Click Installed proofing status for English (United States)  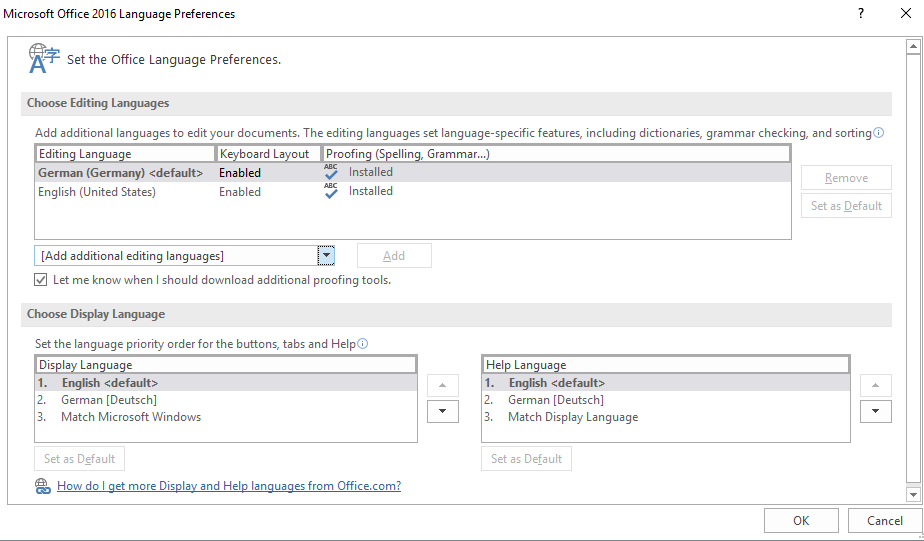click(x=371, y=191)
